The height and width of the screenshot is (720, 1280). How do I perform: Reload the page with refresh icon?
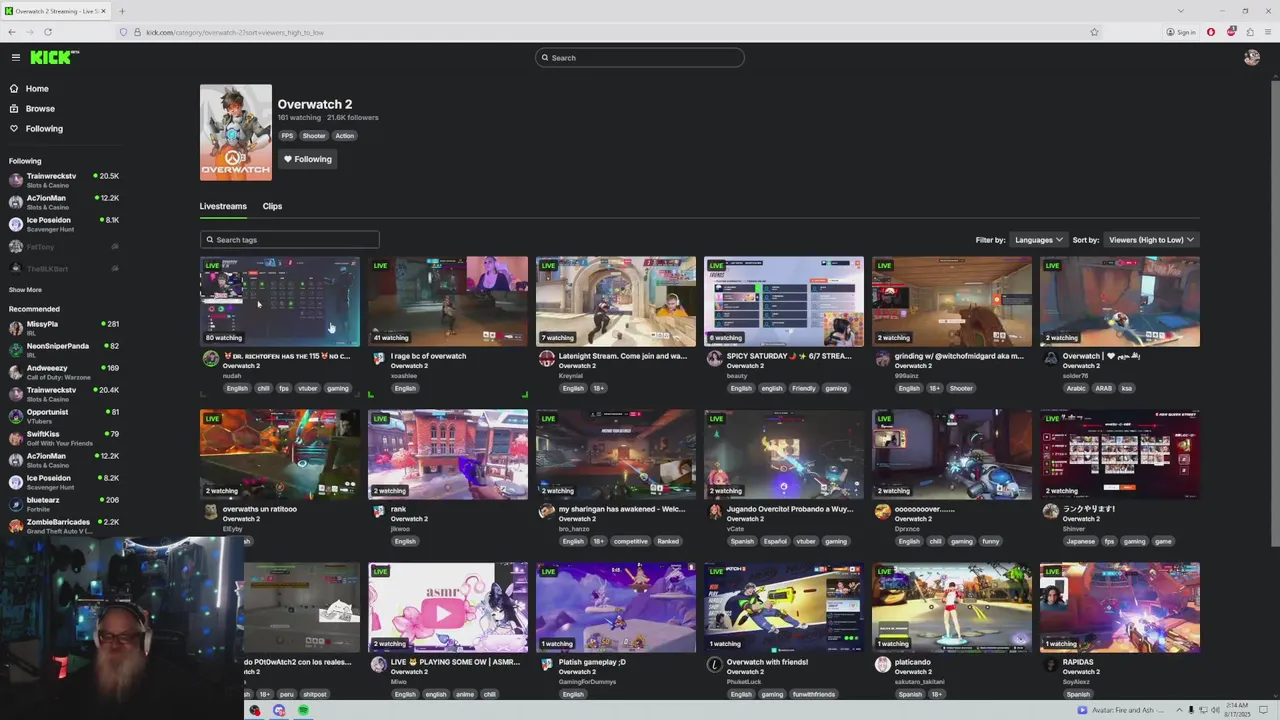47,32
